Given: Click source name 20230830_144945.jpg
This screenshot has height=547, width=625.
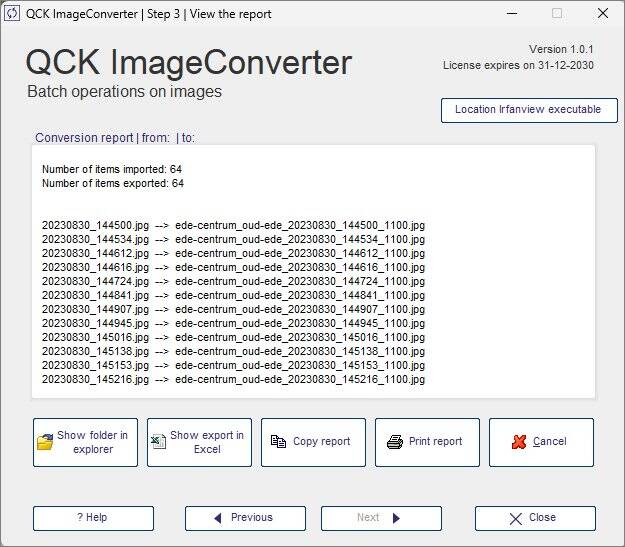Looking at the screenshot, I should click(x=95, y=323).
